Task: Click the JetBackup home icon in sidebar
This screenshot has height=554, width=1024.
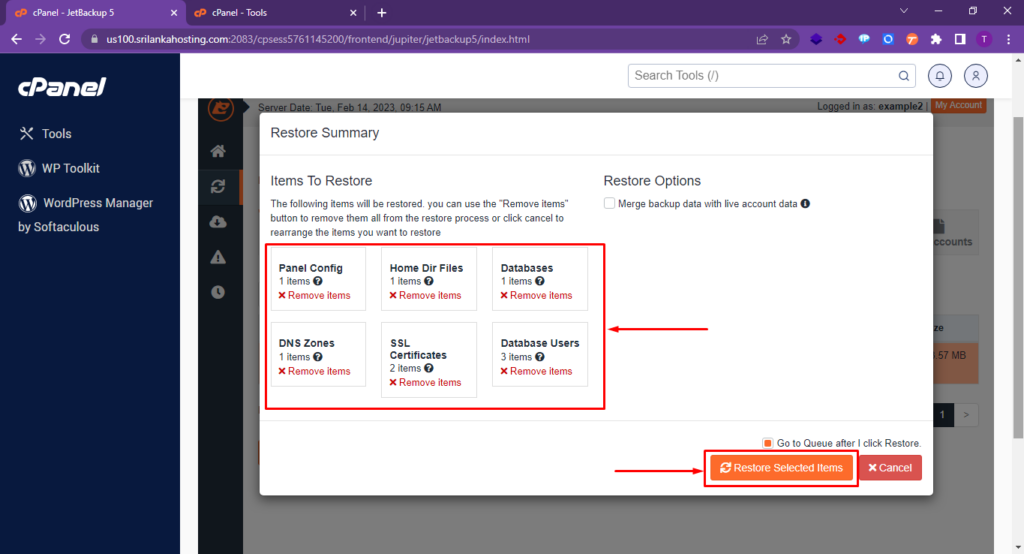Action: coord(217,152)
